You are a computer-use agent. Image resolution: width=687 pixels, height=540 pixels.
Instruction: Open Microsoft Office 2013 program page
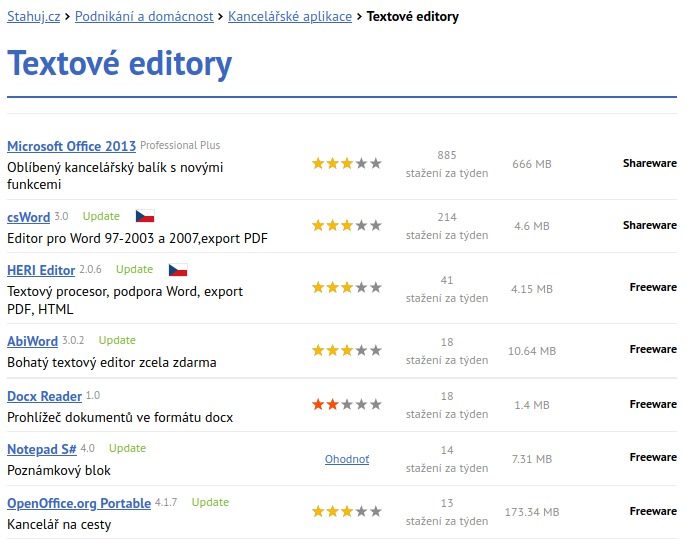71,146
